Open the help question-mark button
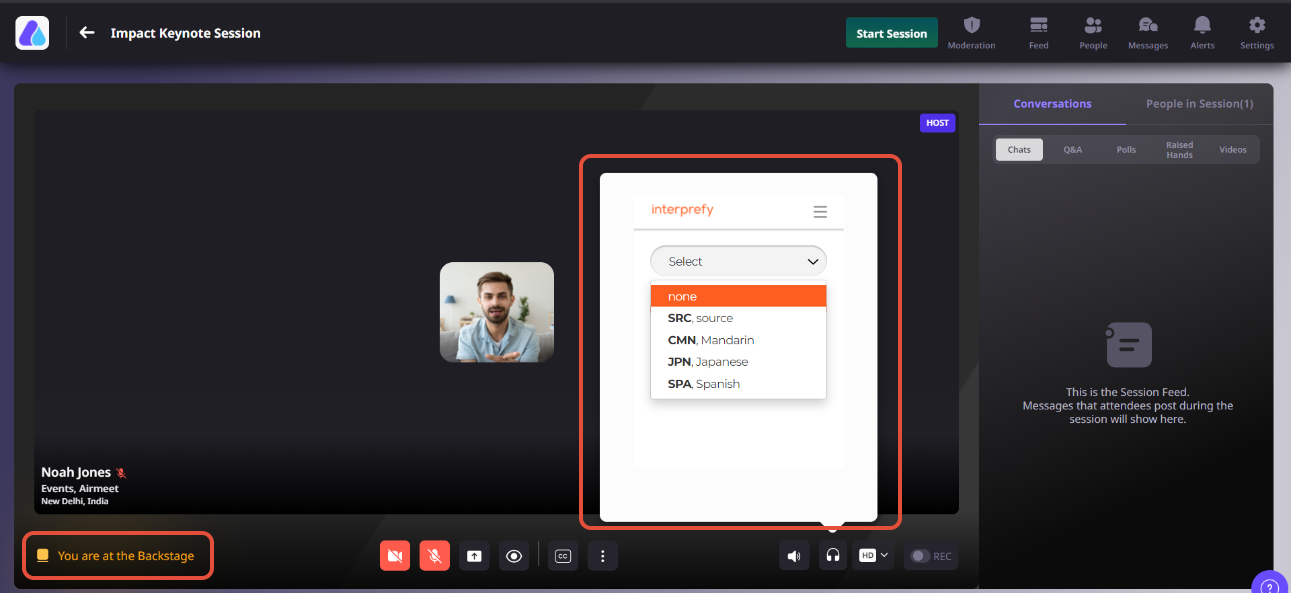Viewport: 1291px width, 593px height. pos(1270,585)
